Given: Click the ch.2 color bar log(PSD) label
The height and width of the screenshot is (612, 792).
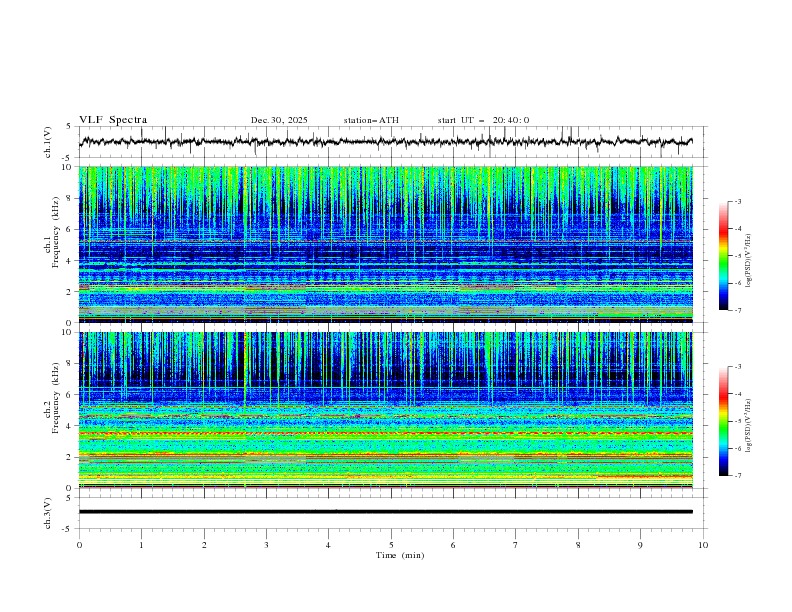Looking at the screenshot, I should (749, 425).
